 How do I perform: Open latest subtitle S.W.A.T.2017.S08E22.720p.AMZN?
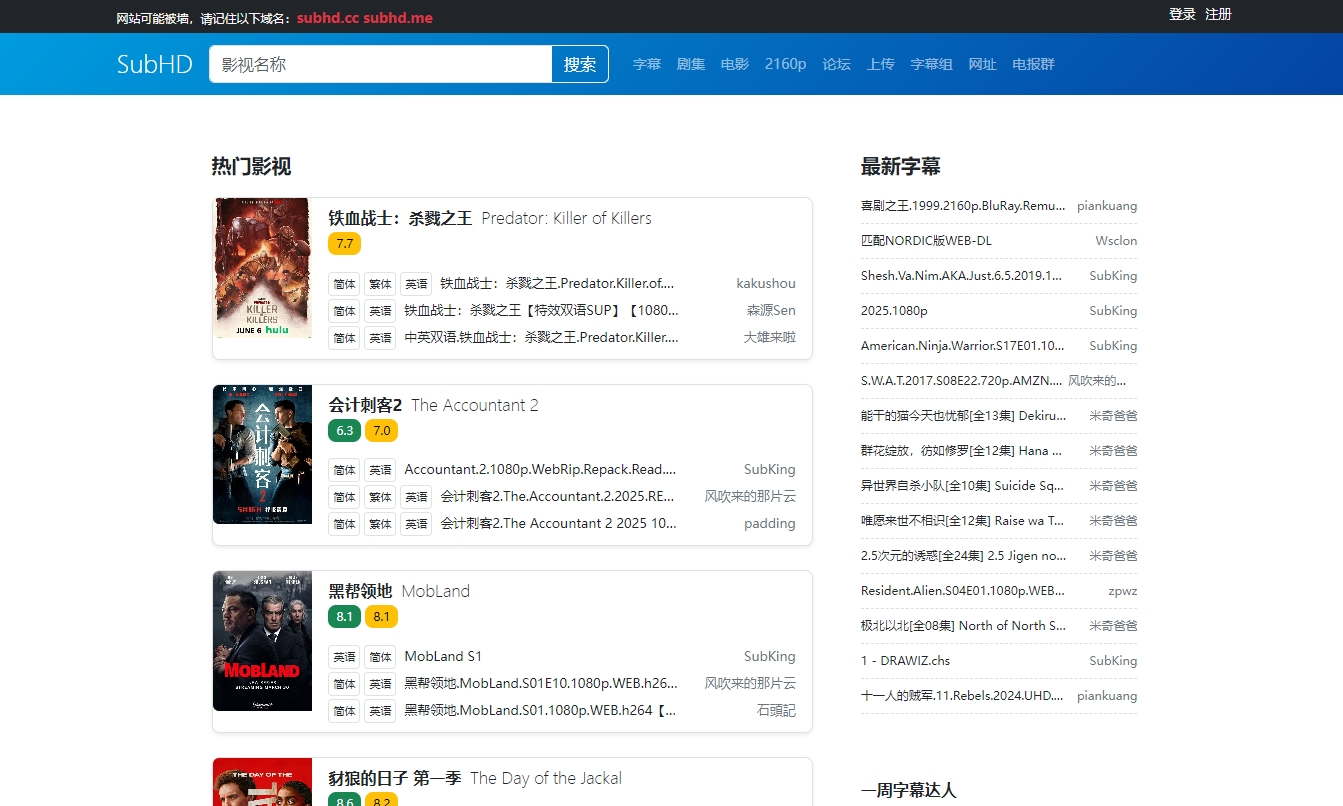pyautogui.click(x=961, y=380)
